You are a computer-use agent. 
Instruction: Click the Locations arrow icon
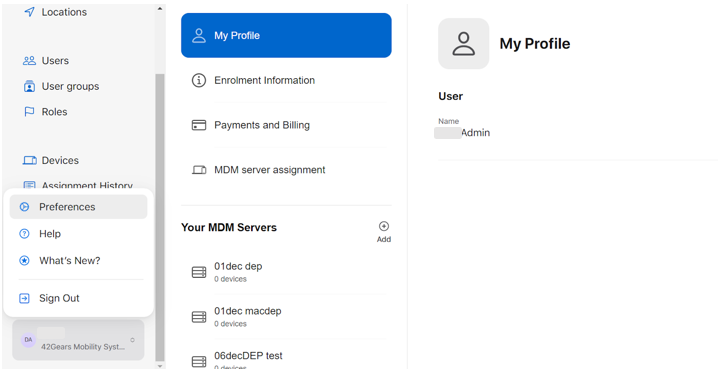tap(29, 12)
